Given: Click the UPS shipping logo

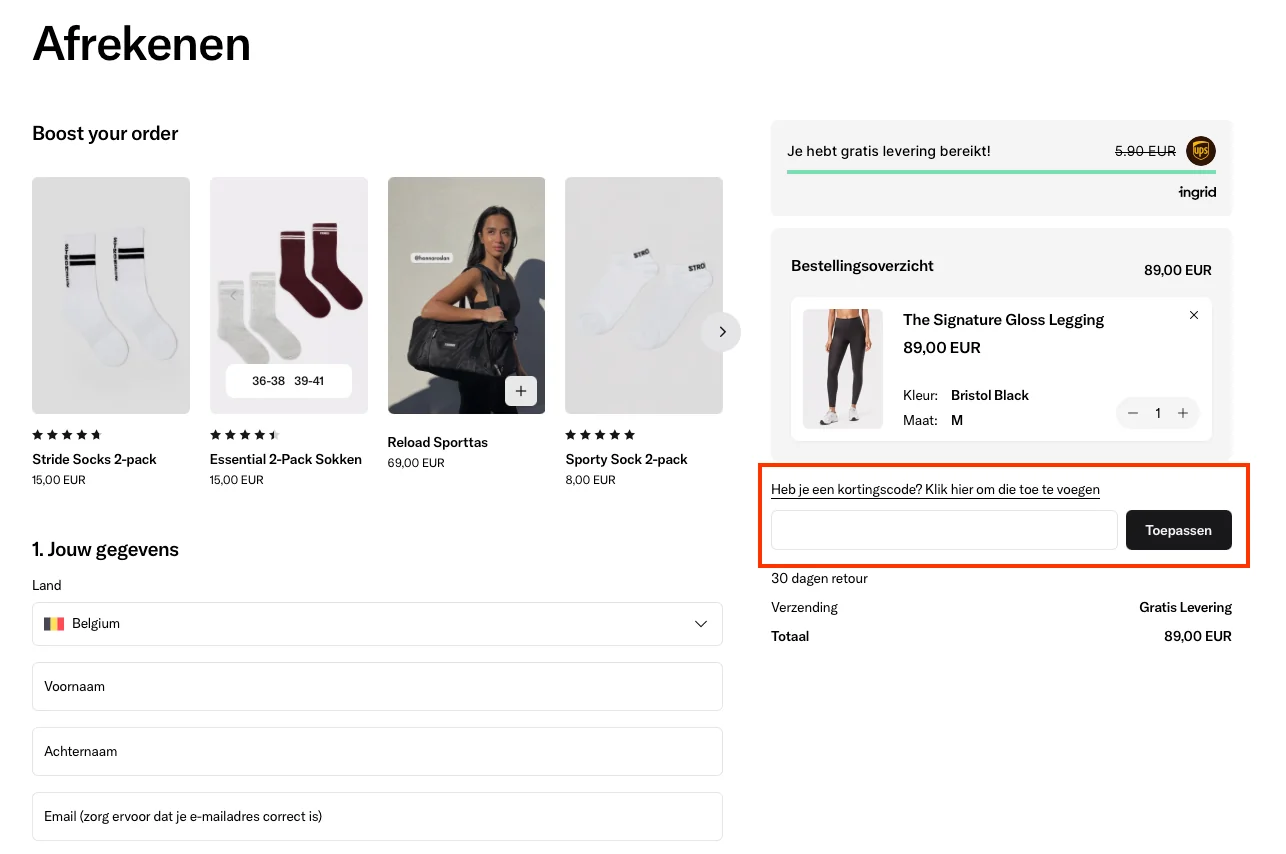Looking at the screenshot, I should (1201, 151).
